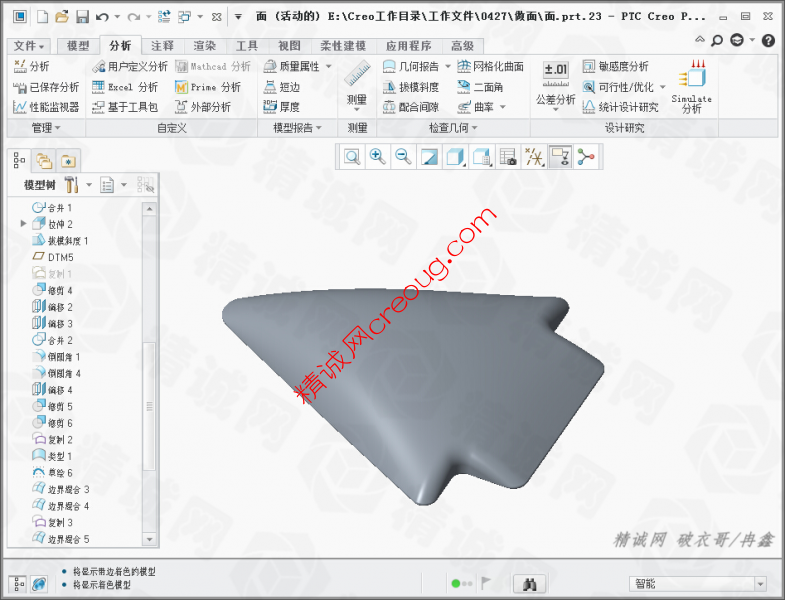Open the Help question mark icon

(768, 40)
